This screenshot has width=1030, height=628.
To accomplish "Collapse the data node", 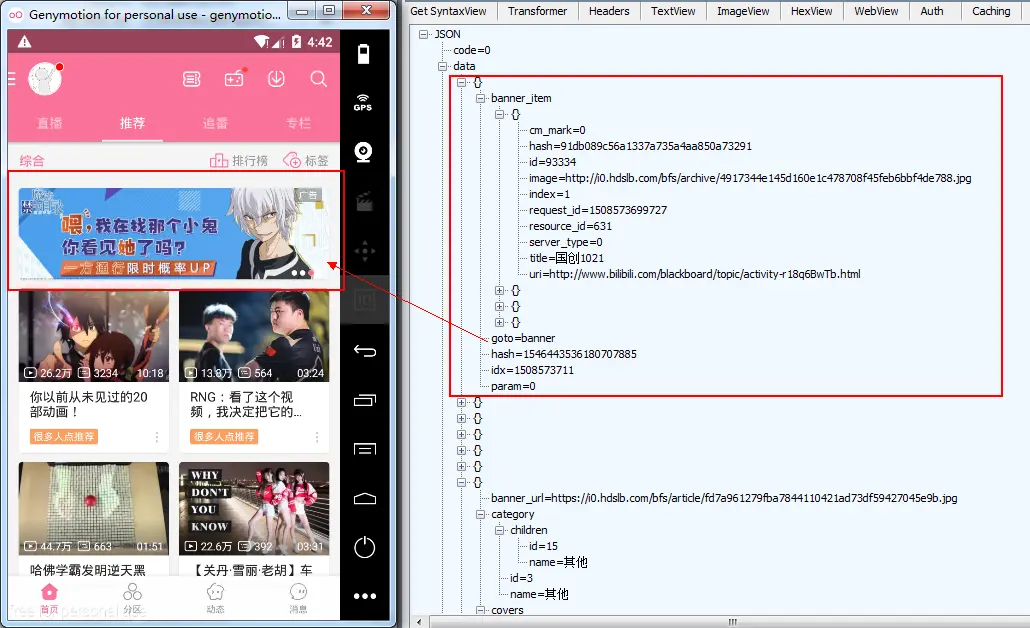I will (443, 66).
